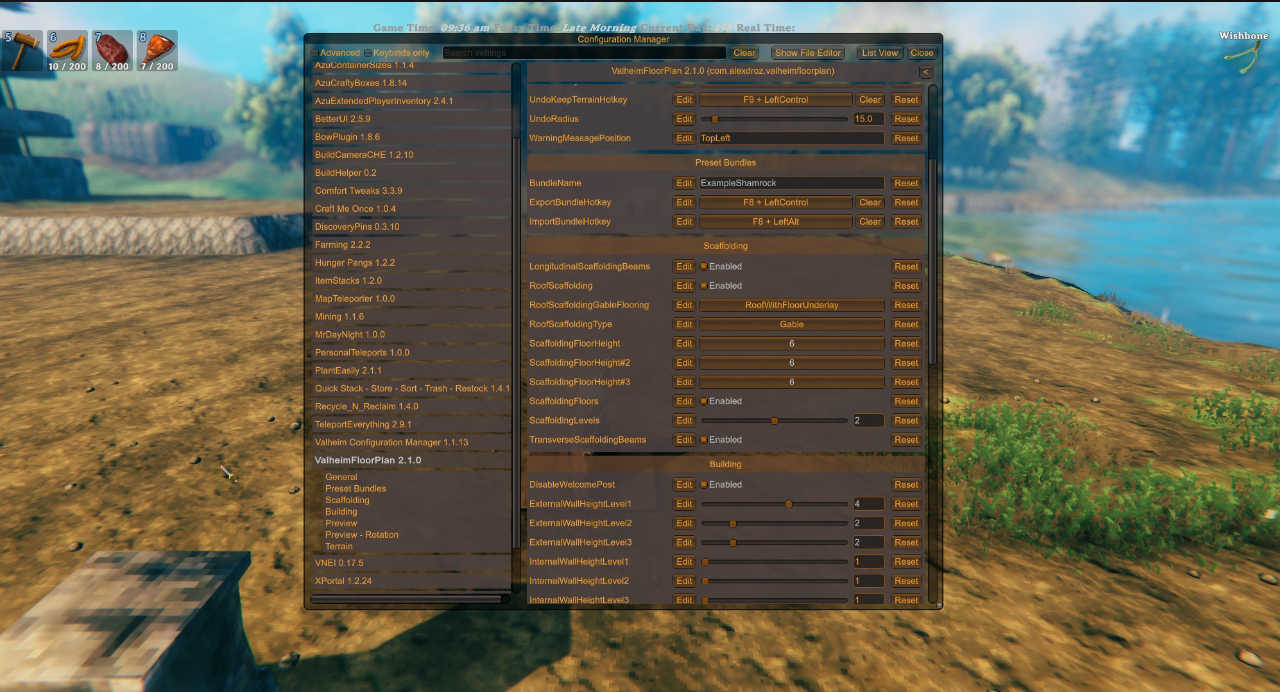Click the Search settings field
This screenshot has width=1280, height=692.
click(x=584, y=53)
